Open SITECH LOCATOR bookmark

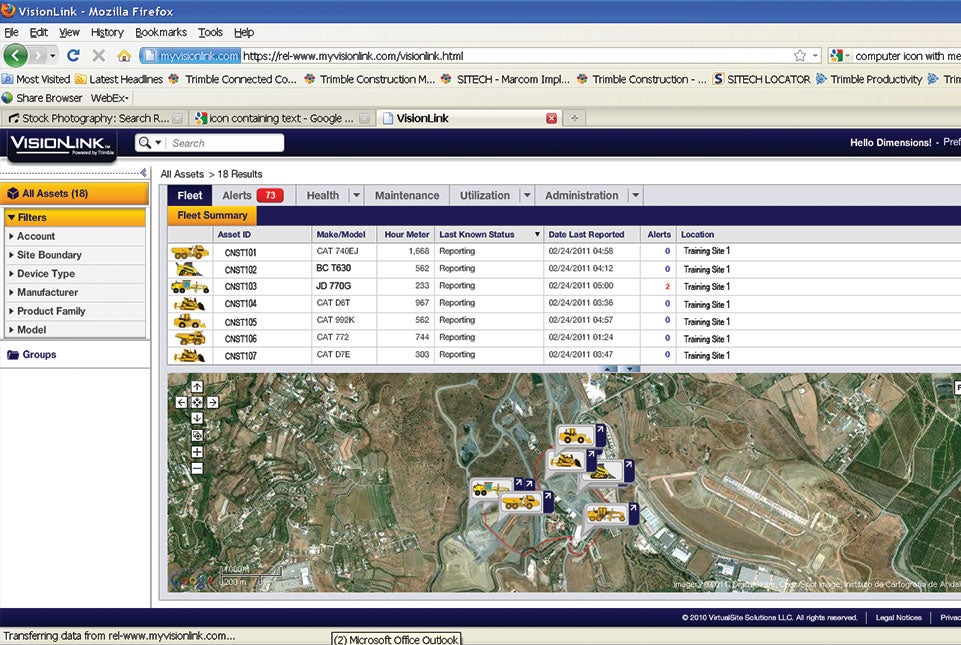(762, 79)
